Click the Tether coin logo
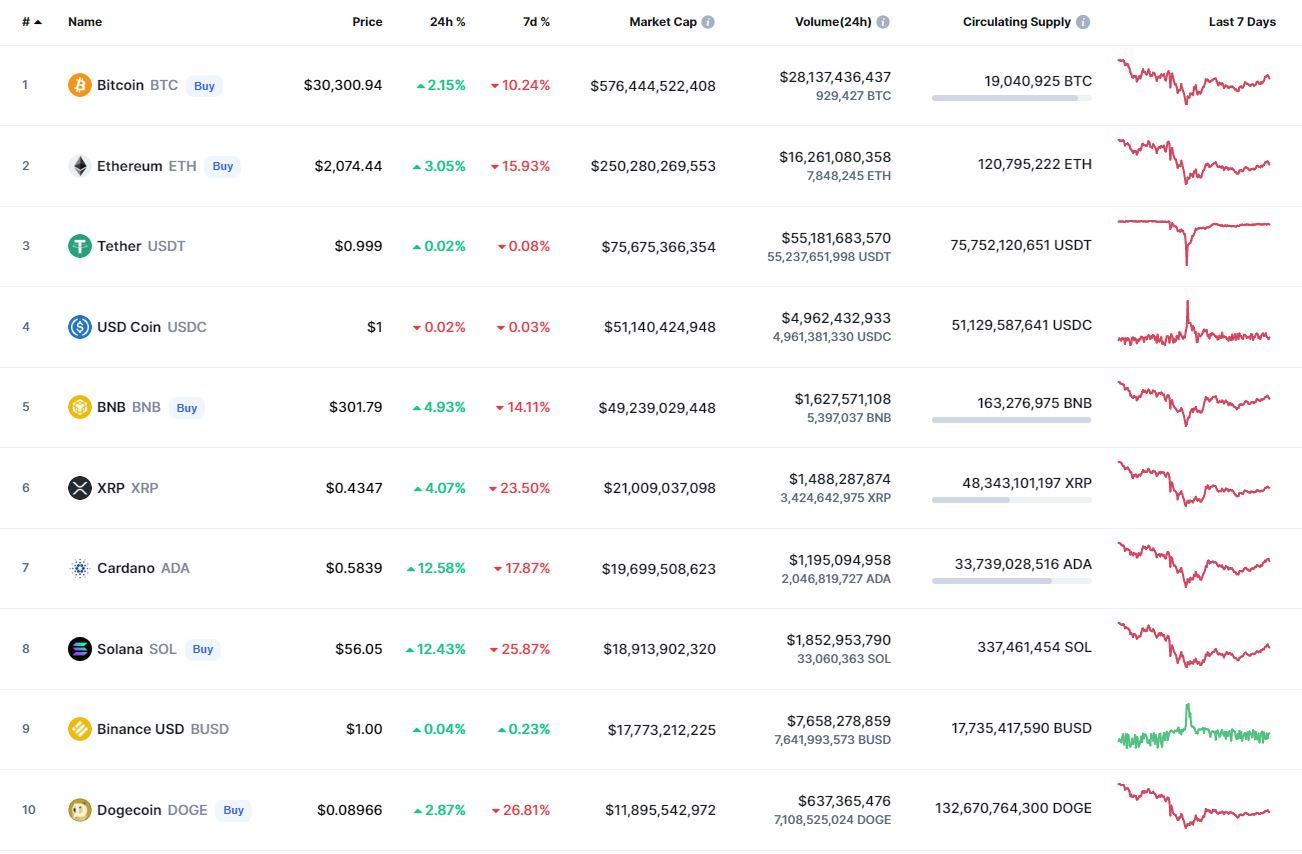The image size is (1302, 854). tap(79, 246)
